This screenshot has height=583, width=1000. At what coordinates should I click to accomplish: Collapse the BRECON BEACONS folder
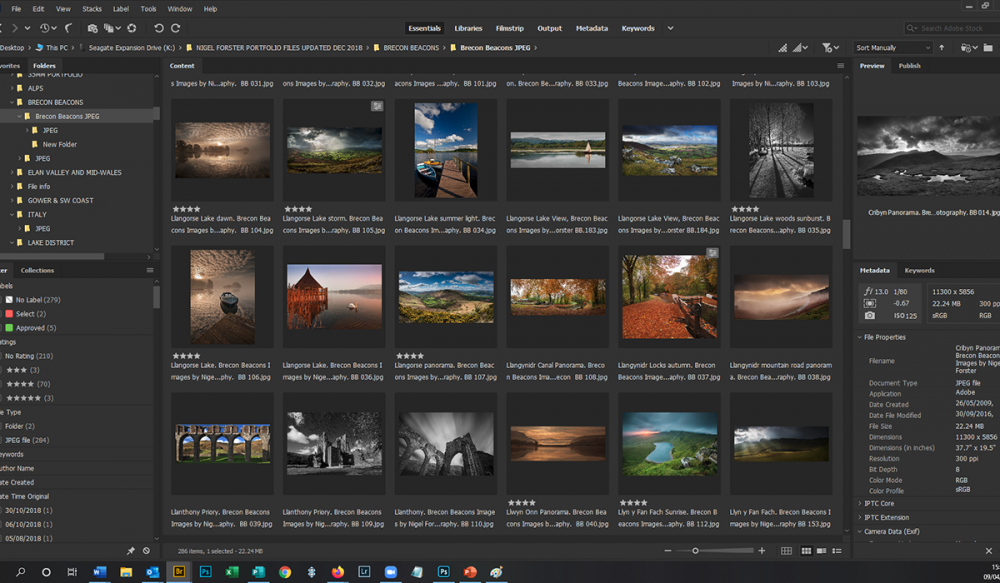[12, 102]
